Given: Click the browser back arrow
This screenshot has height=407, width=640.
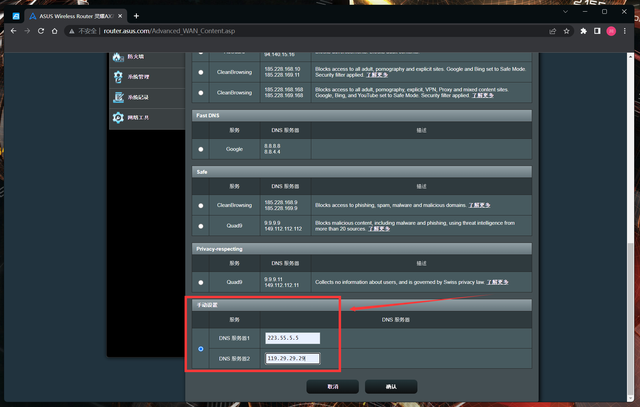Looking at the screenshot, I should click(x=13, y=32).
